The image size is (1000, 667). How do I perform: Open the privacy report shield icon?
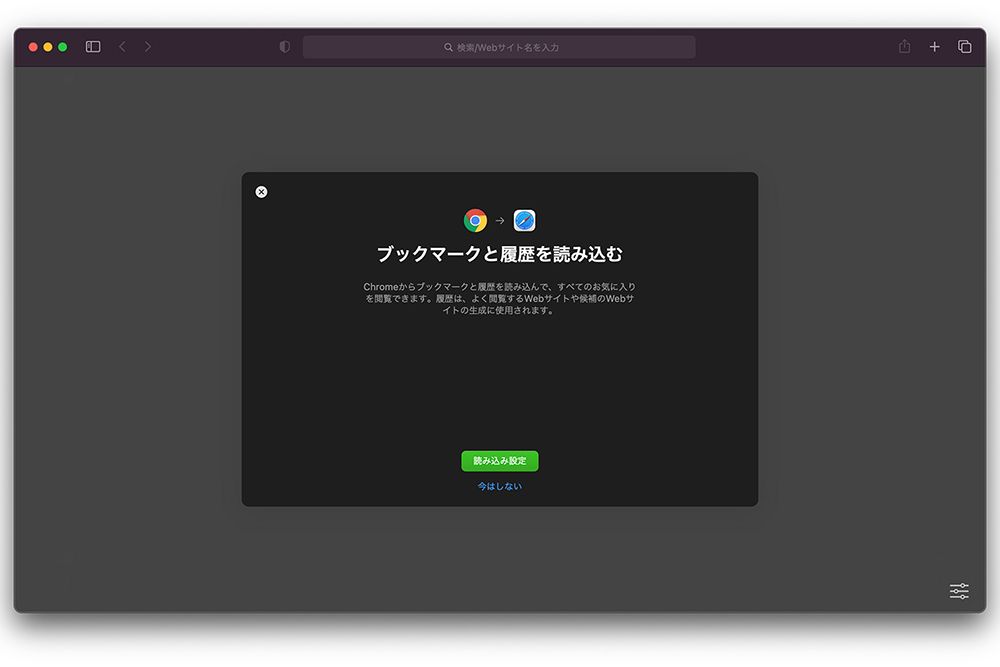click(284, 47)
